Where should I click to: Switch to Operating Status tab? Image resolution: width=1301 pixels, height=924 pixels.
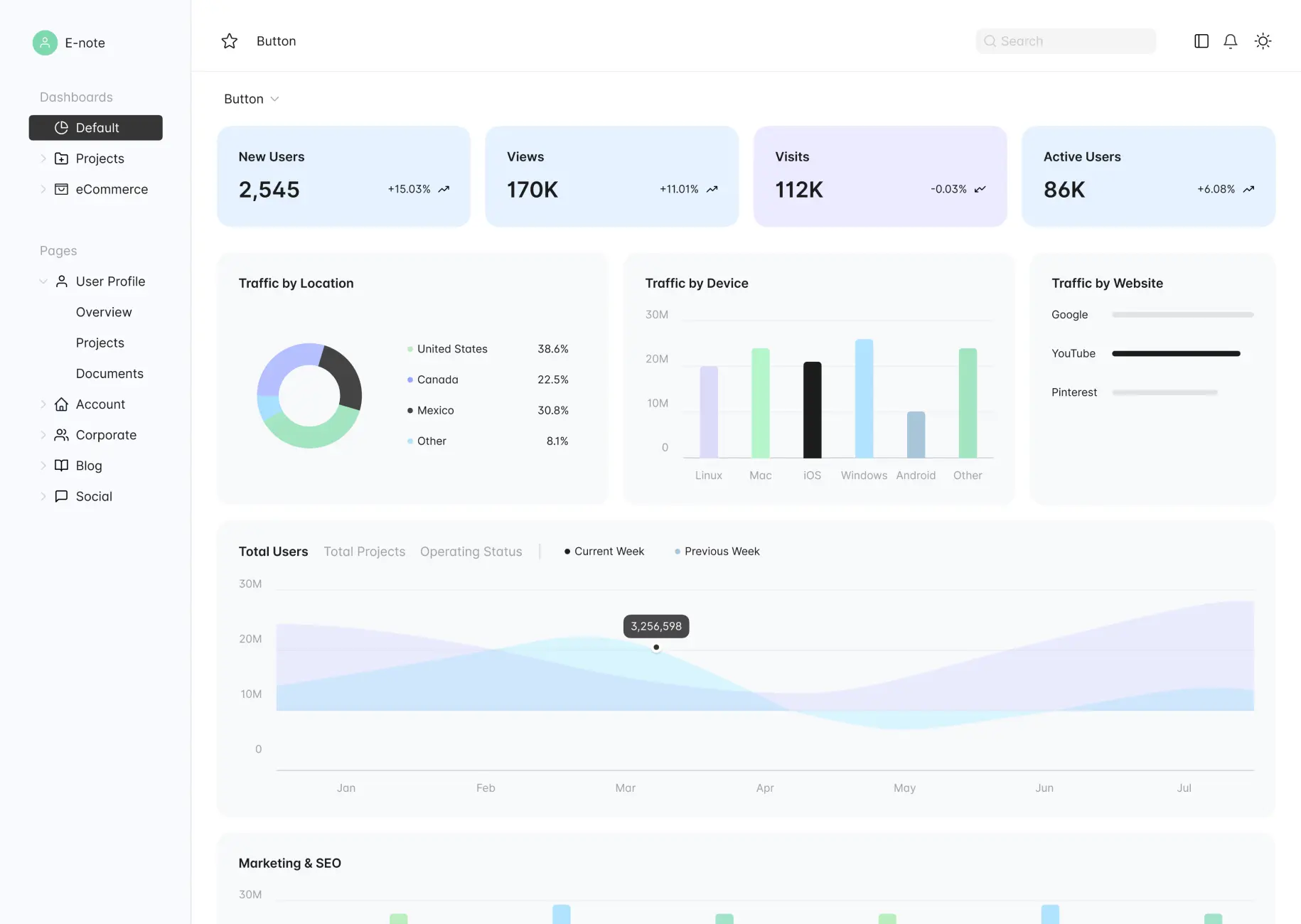coord(471,552)
